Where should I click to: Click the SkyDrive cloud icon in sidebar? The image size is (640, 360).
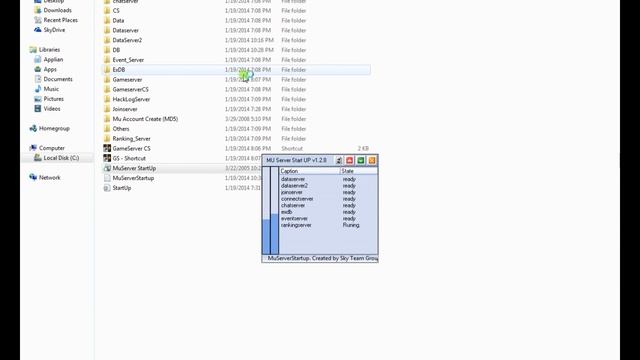pyautogui.click(x=38, y=30)
